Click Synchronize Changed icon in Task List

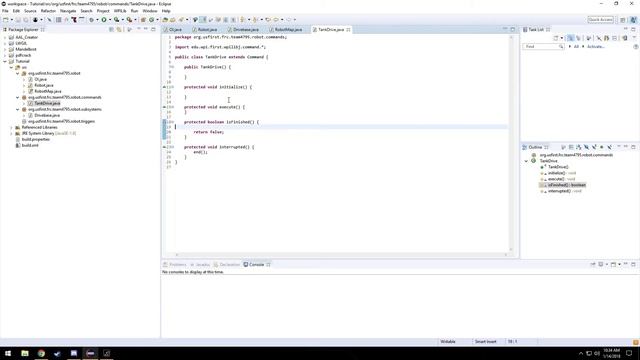tap(625, 38)
